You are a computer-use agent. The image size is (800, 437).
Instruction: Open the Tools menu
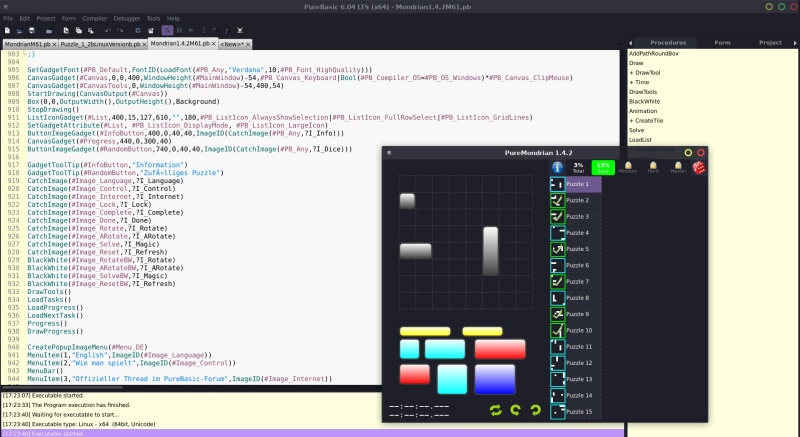coord(153,18)
